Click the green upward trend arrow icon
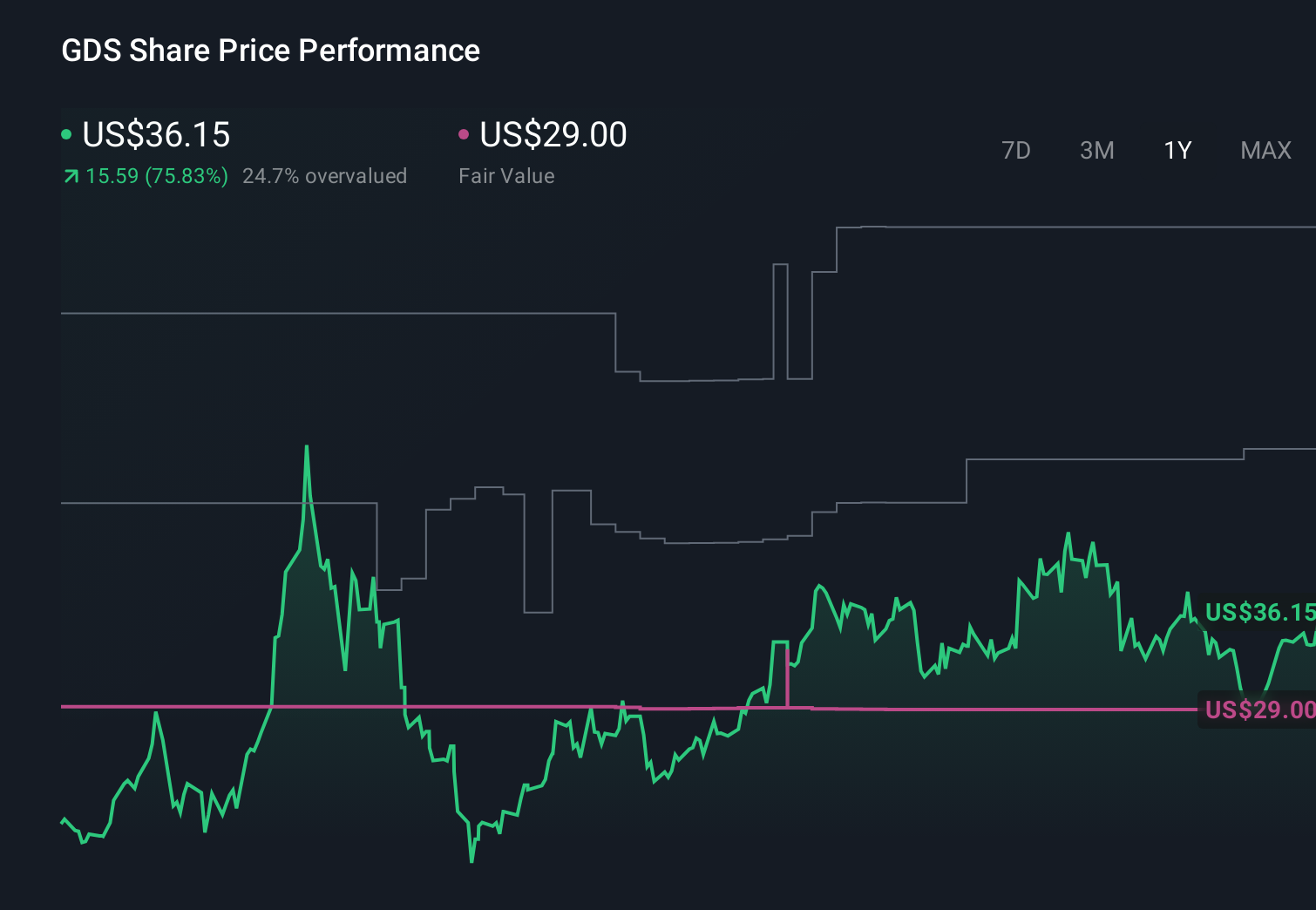1316x910 pixels. pos(71,176)
